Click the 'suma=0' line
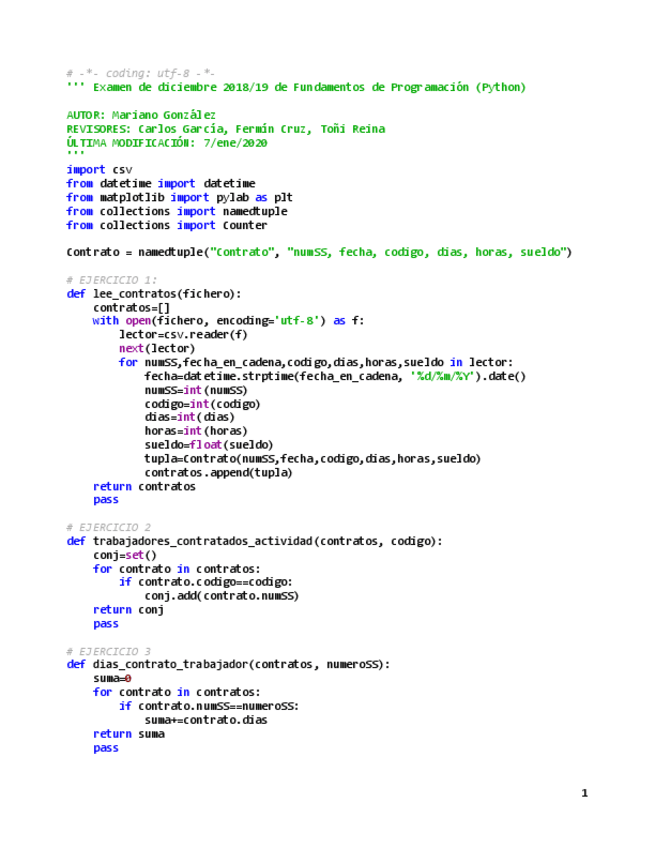 pyautogui.click(x=112, y=678)
